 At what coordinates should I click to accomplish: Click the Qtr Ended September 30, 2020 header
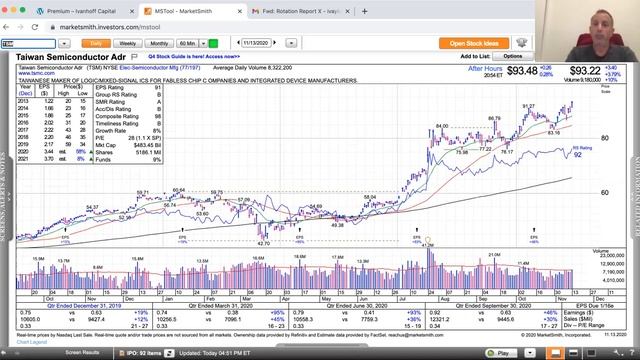493,306
